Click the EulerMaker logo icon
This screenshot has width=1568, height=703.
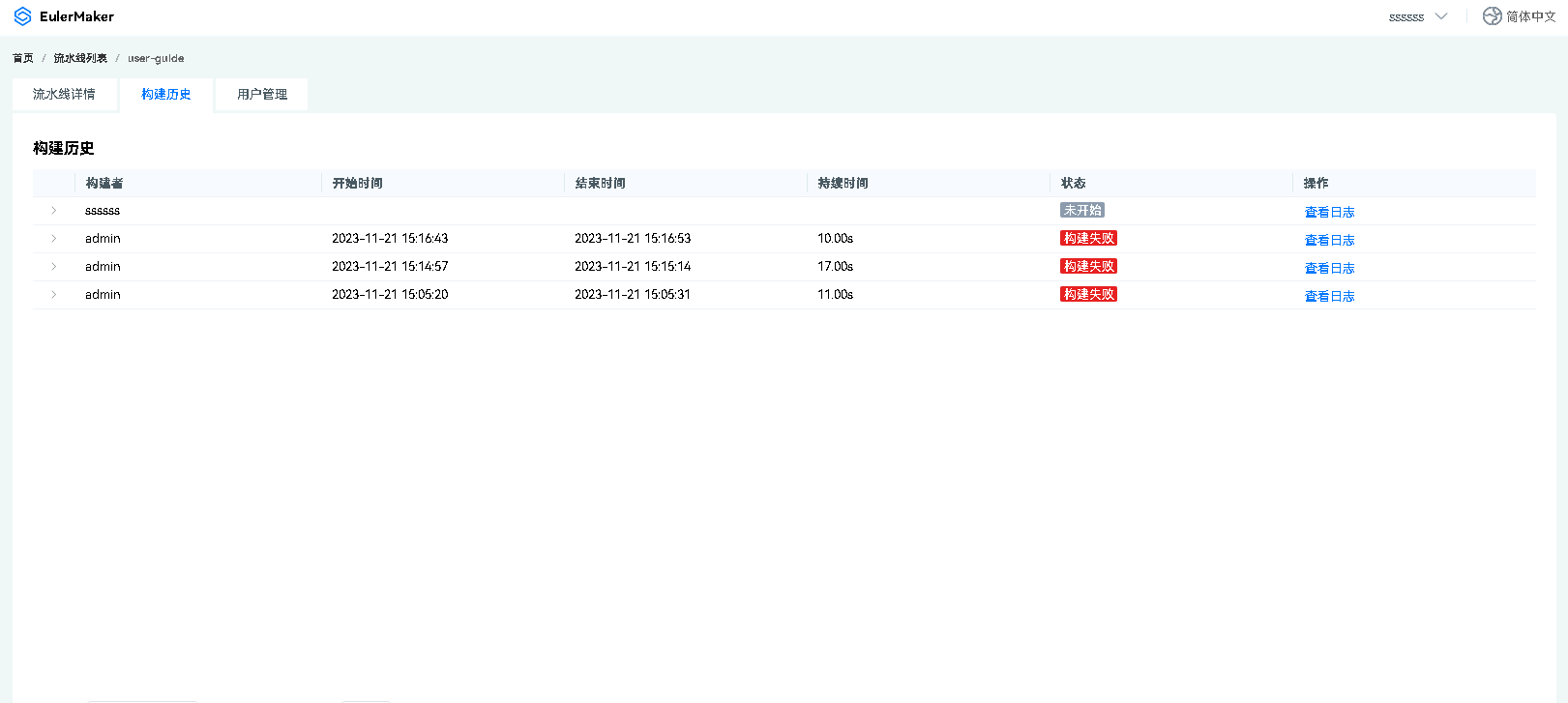(x=22, y=16)
